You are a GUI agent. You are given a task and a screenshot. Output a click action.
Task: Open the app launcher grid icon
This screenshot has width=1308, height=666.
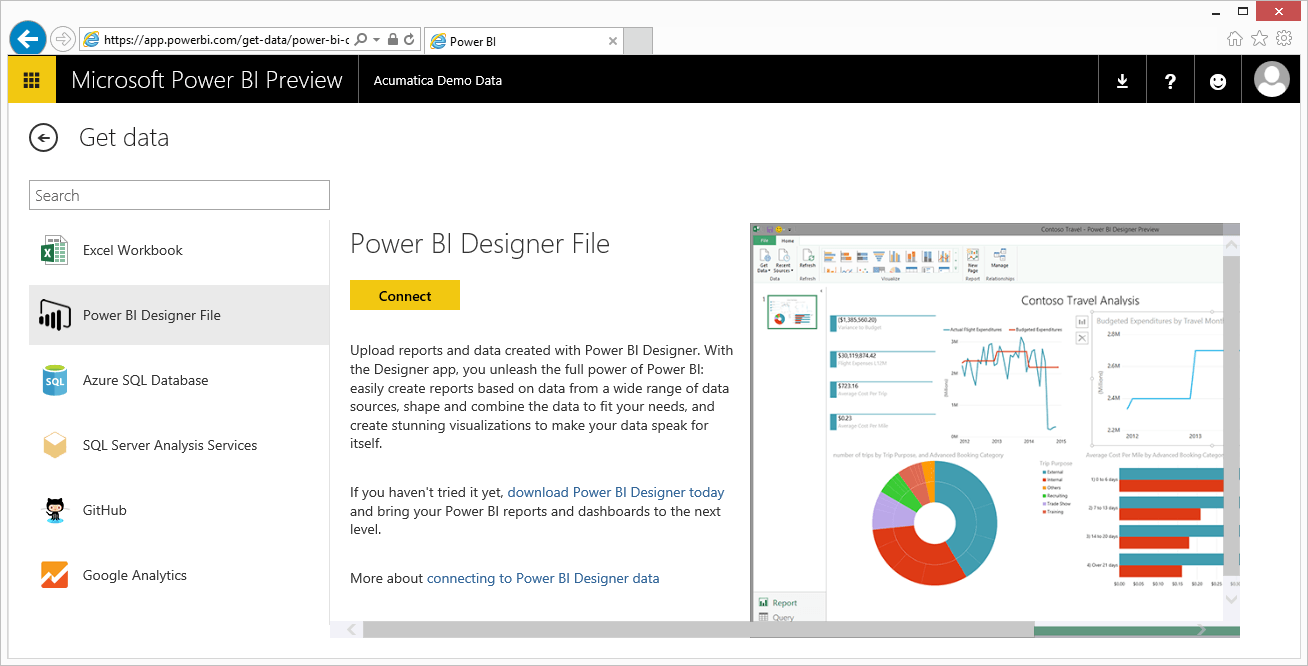(32, 81)
